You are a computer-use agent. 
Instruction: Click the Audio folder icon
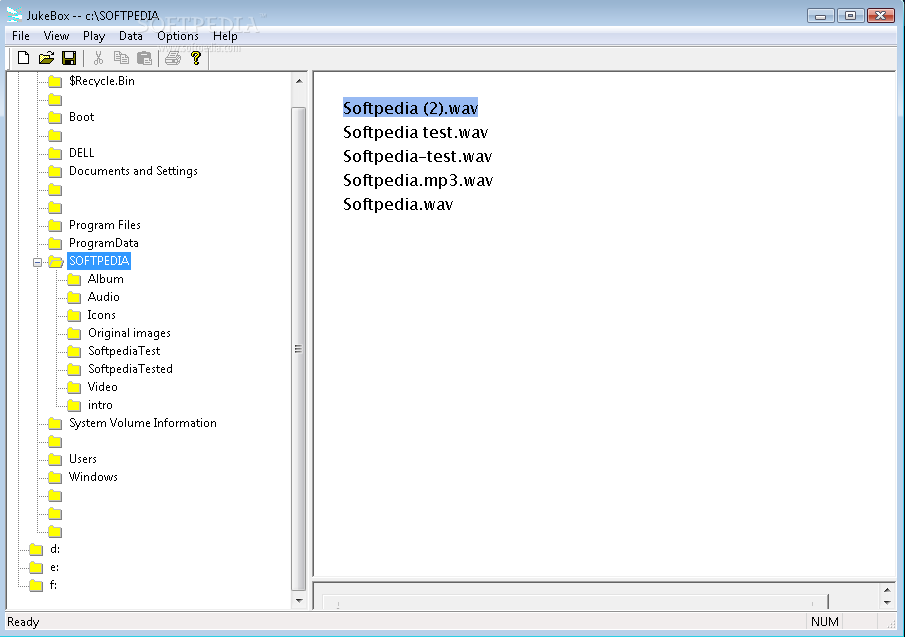pyautogui.click(x=74, y=298)
